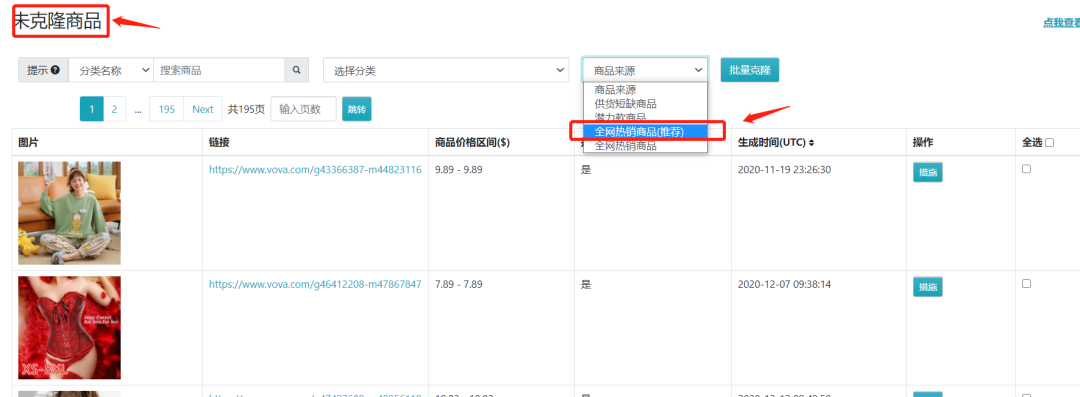This screenshot has height=397, width=1080.
Task: Collapse the 商品来源 source dropdown
Action: coord(645,70)
